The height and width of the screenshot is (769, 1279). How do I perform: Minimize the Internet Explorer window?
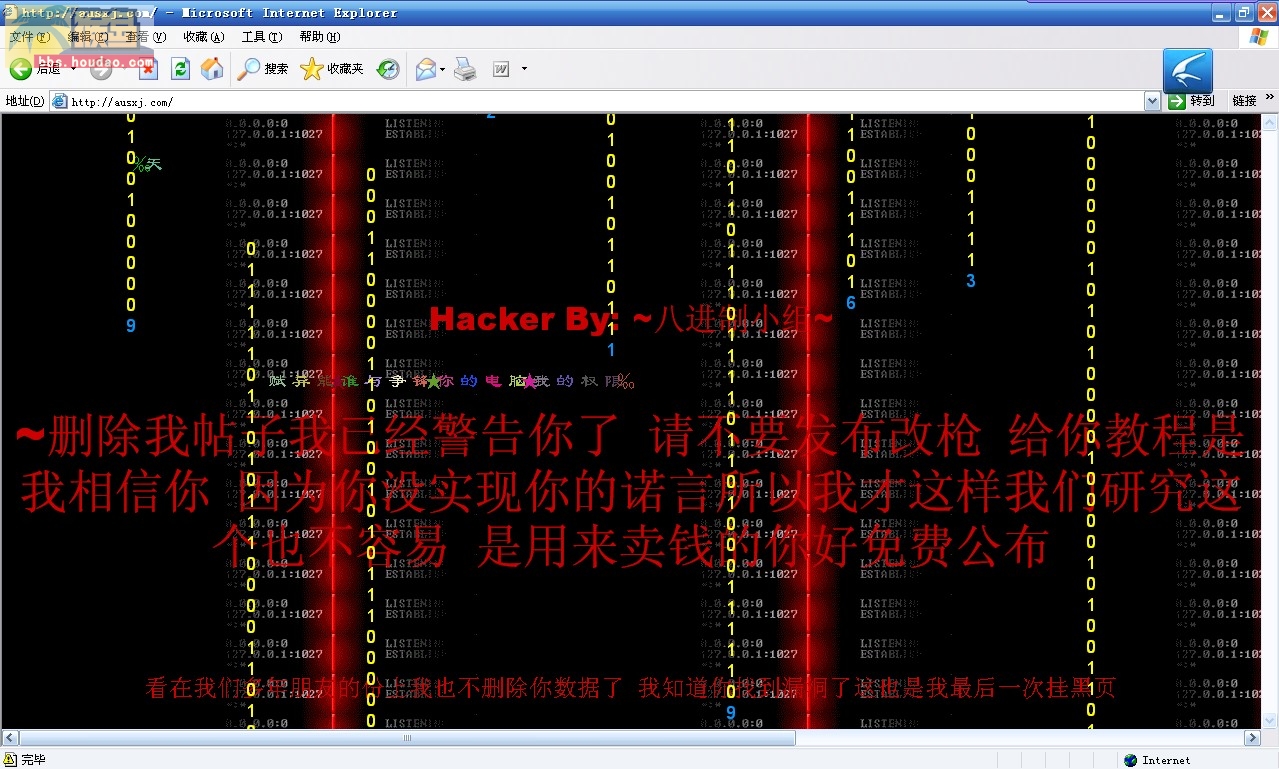click(1220, 13)
